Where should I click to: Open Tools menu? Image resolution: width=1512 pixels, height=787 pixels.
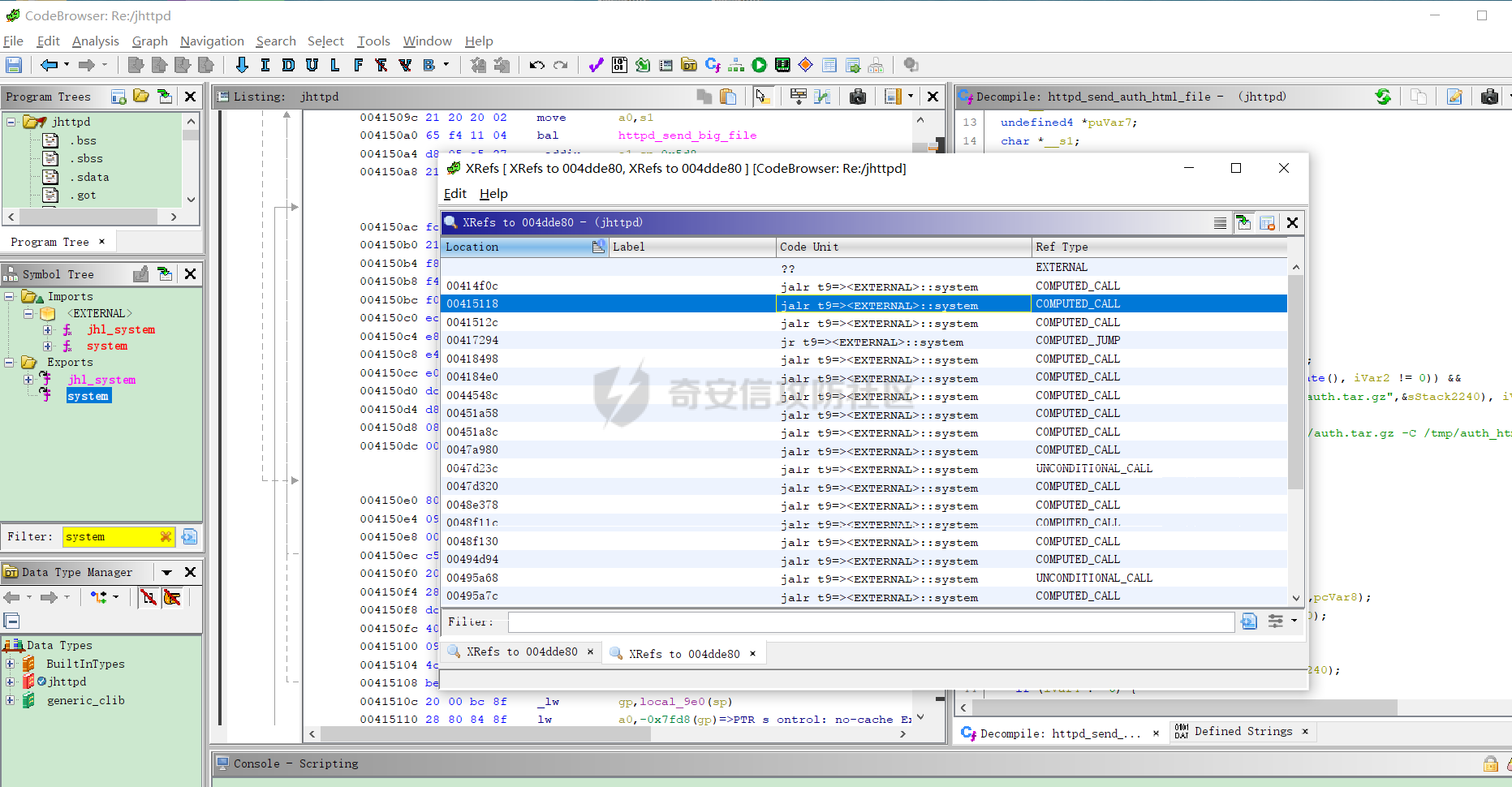click(373, 41)
